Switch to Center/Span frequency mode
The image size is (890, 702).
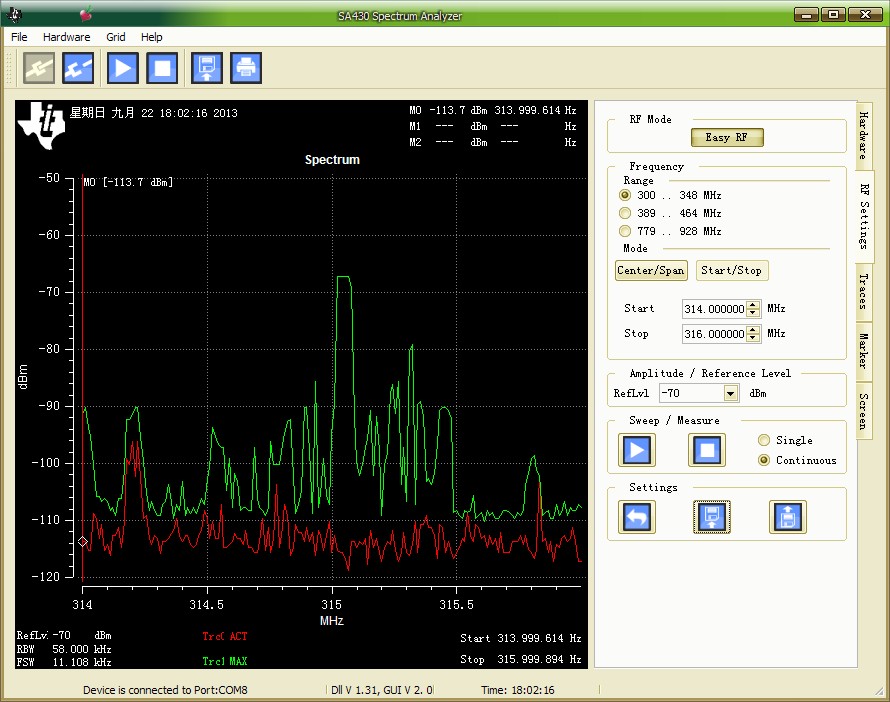(651, 270)
